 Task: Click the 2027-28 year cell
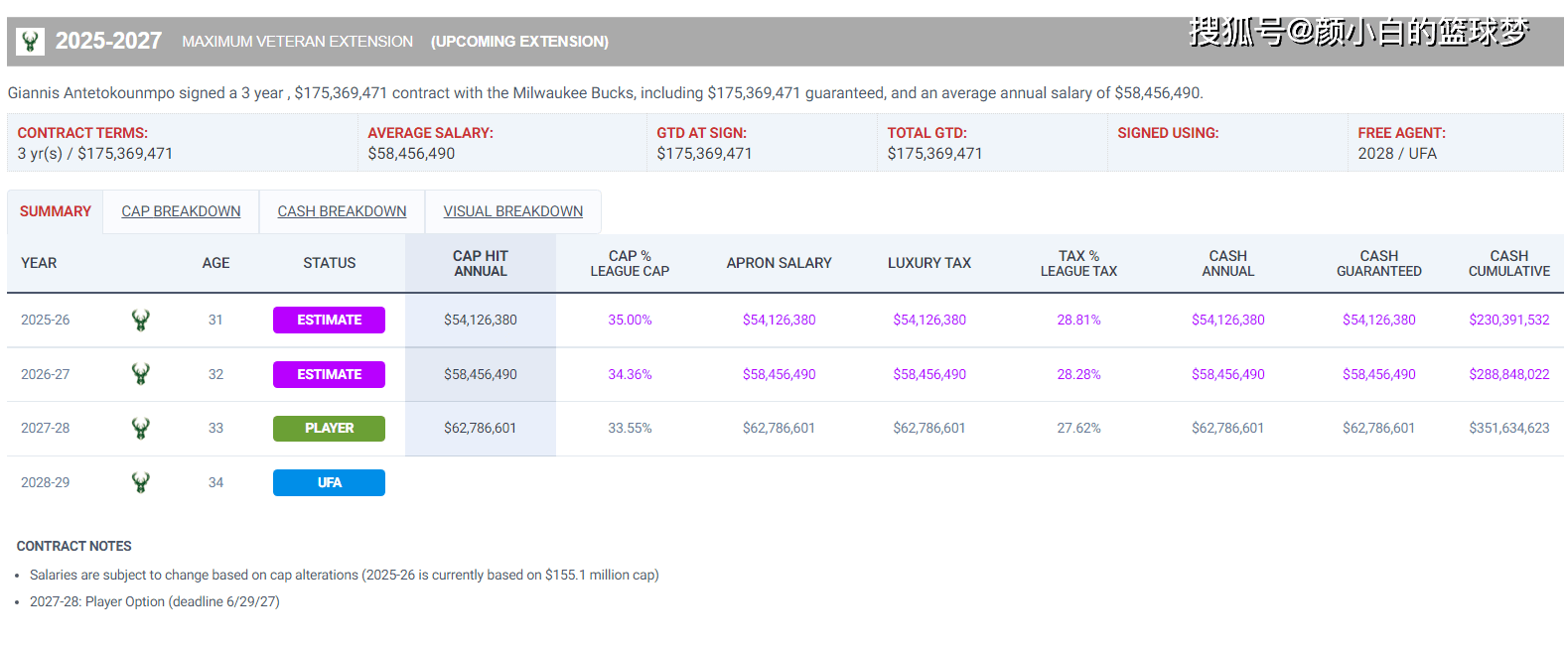click(x=46, y=428)
